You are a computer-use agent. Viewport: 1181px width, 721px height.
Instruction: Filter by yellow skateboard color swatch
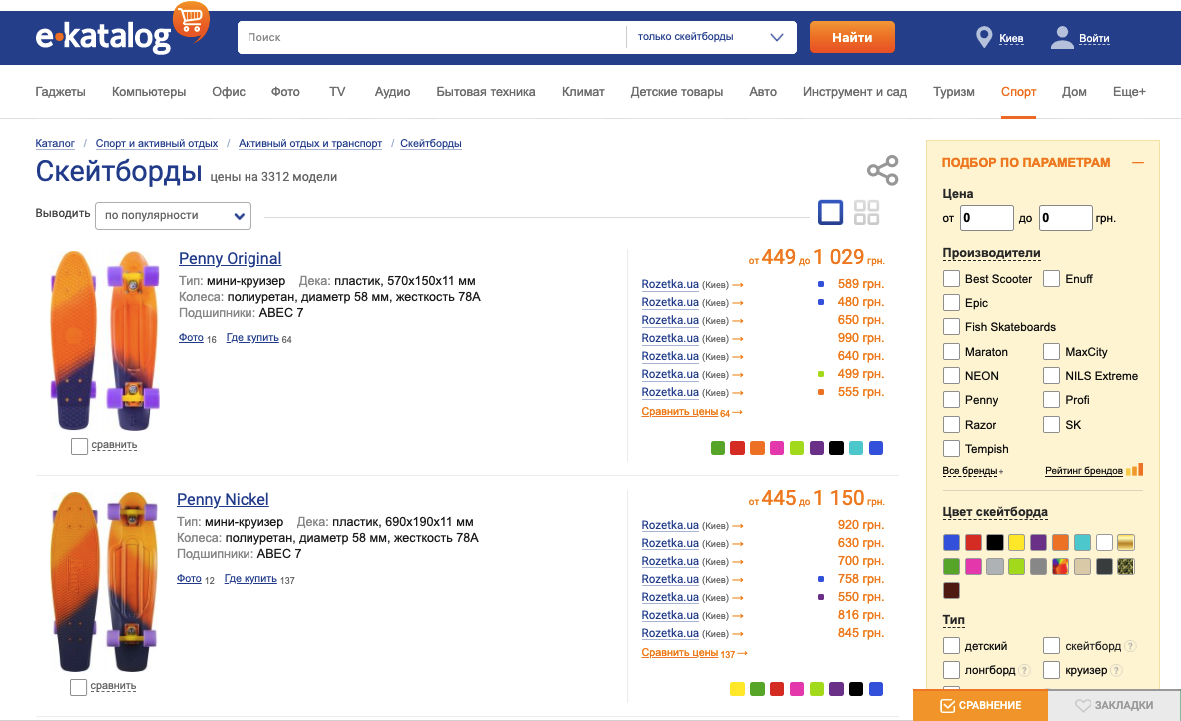click(x=1016, y=542)
